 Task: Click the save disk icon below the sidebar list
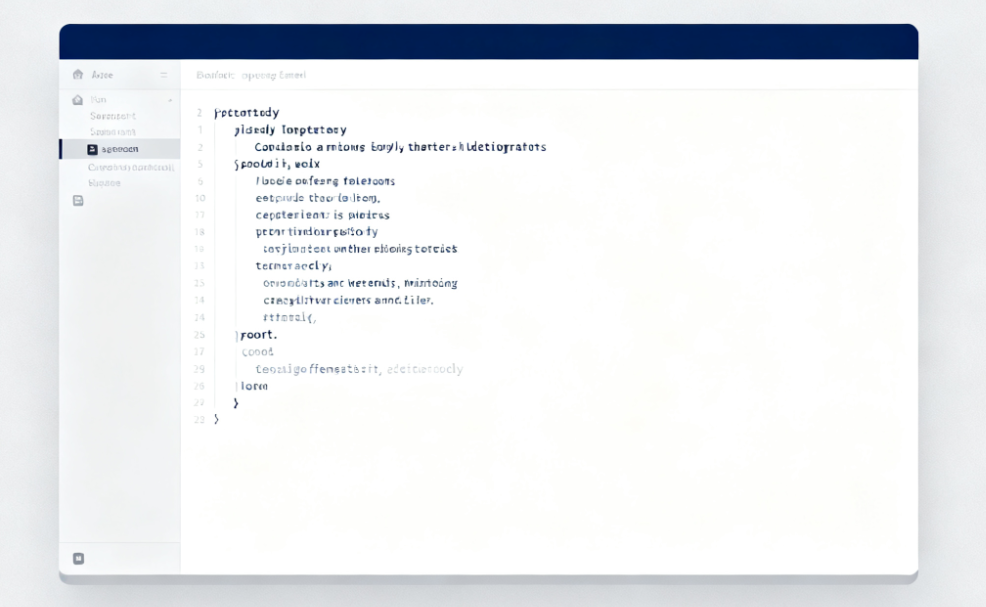point(78,200)
